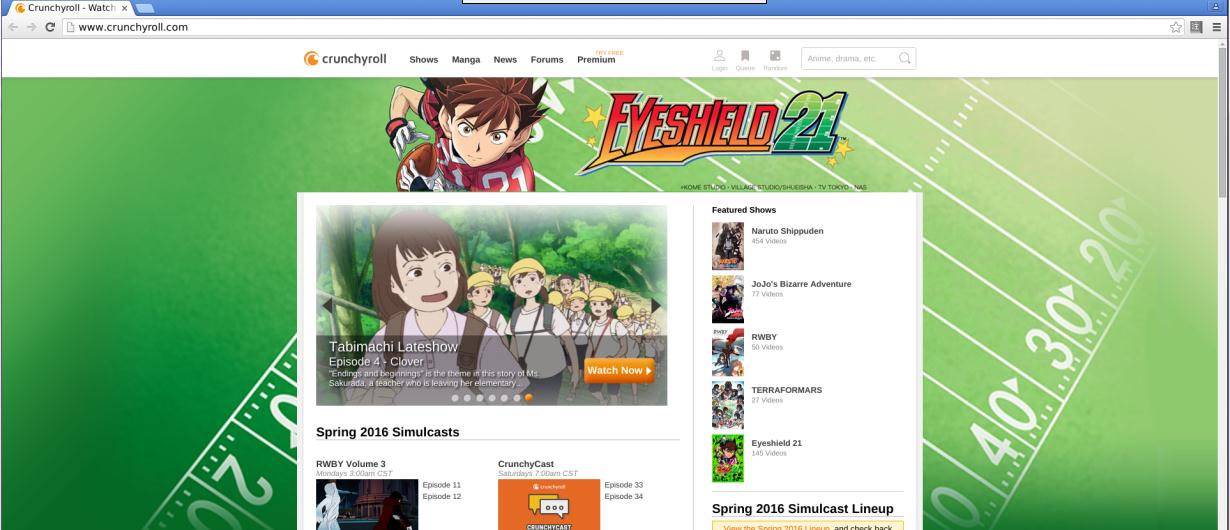1230x530 pixels.
Task: Show previous slide with carousel left arrow
Action: 326,305
